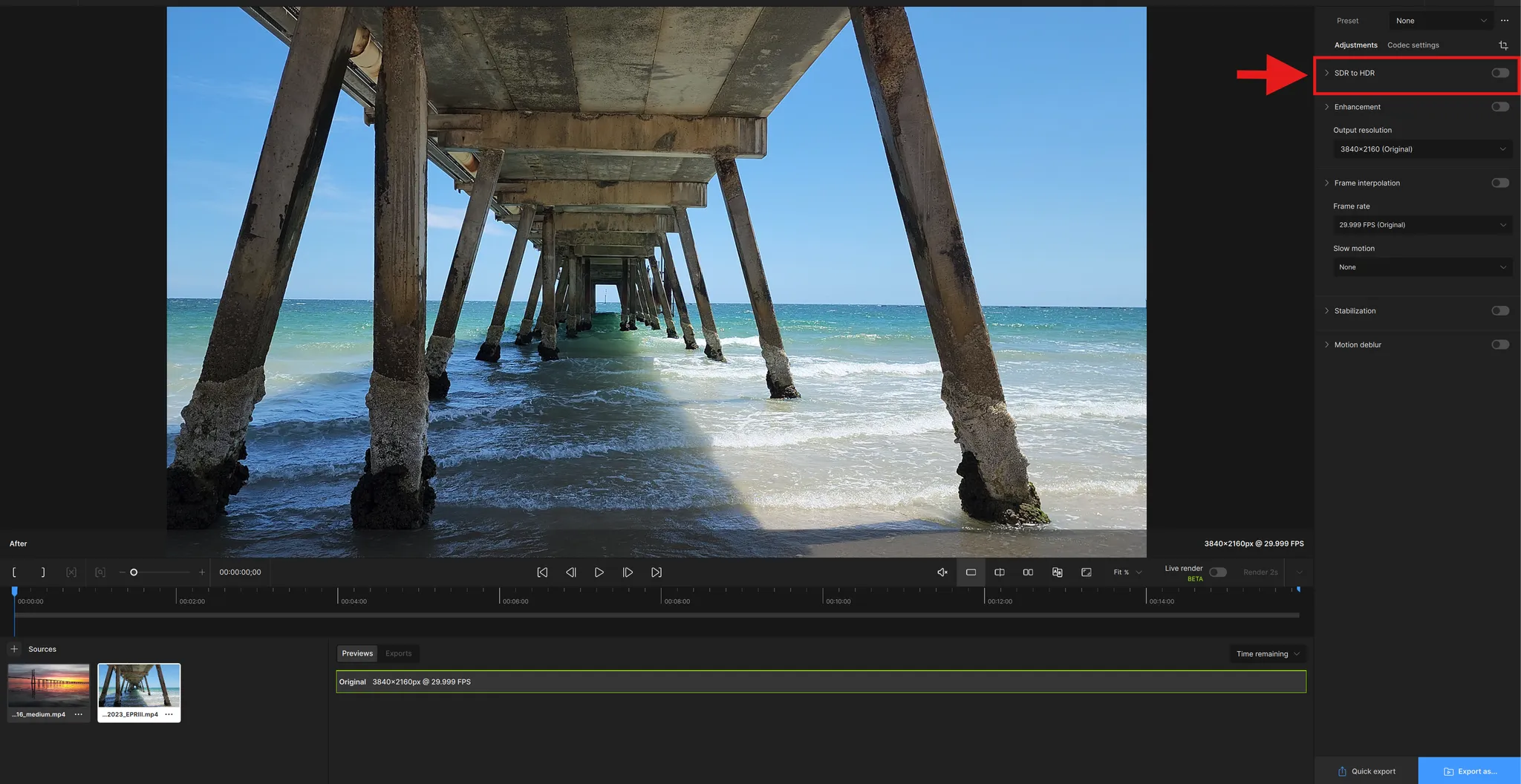1521x784 pixels.
Task: Click the Render 2s button
Action: (1260, 572)
